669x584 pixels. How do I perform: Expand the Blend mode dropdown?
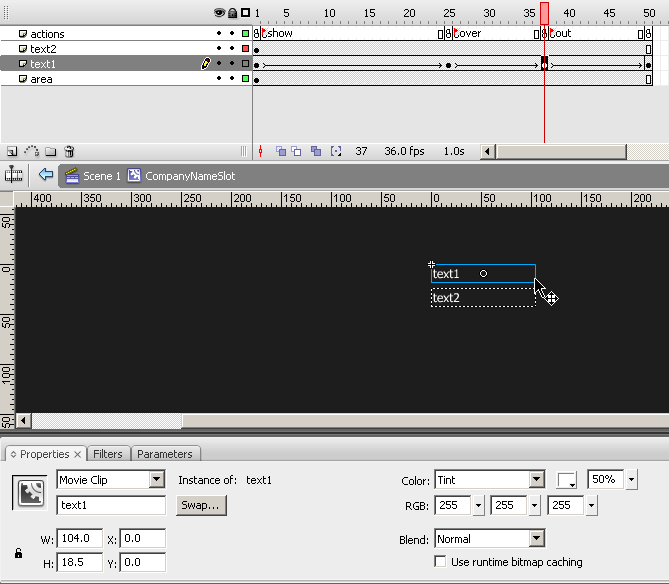[537, 539]
